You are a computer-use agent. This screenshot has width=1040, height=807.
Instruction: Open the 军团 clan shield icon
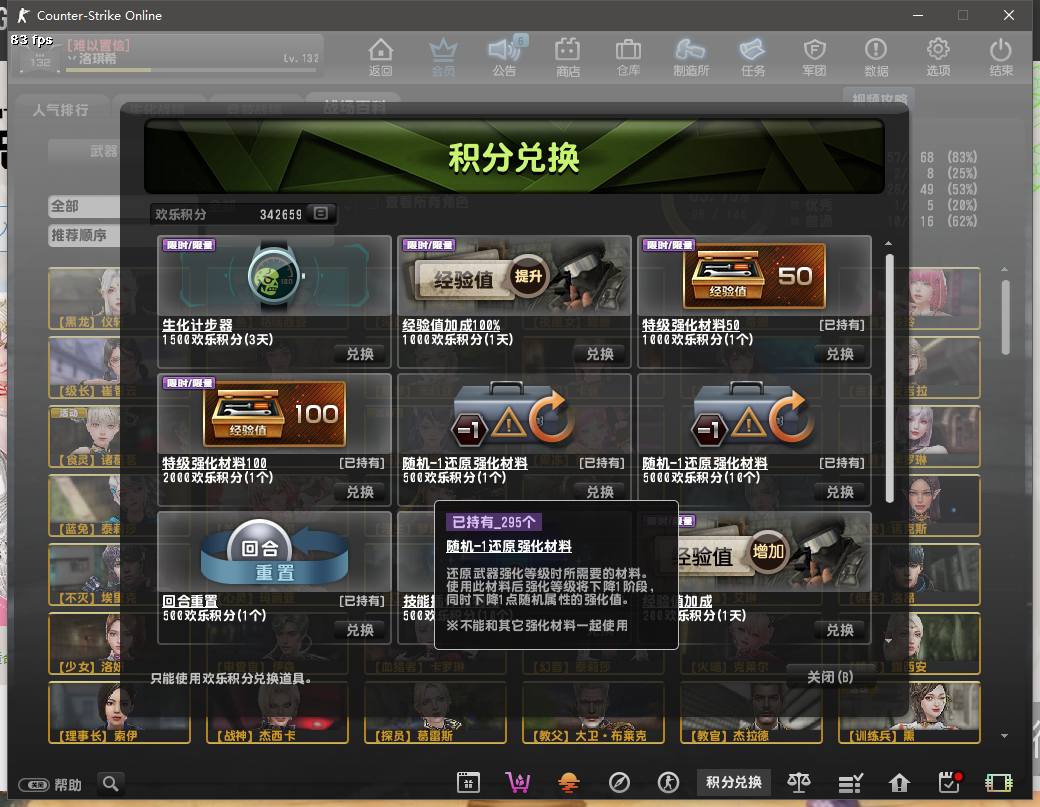click(814, 57)
